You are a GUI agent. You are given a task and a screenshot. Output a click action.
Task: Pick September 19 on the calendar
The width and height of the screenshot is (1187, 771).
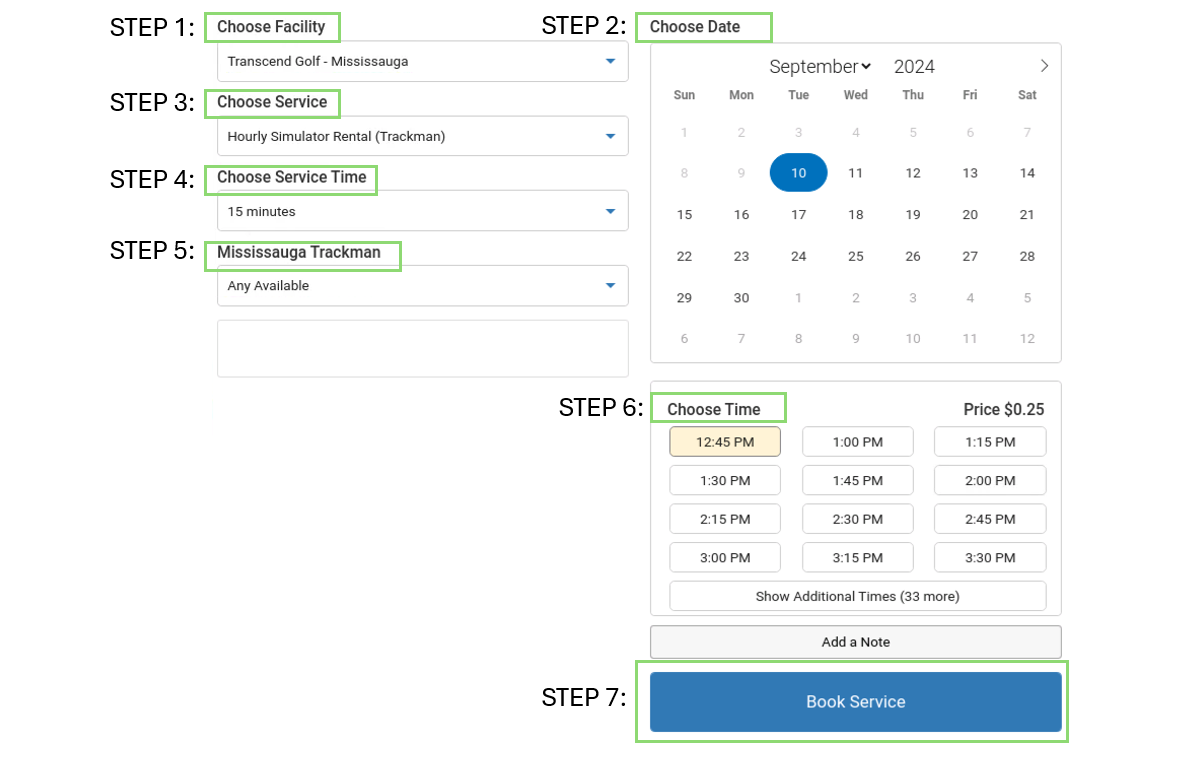[x=913, y=214]
